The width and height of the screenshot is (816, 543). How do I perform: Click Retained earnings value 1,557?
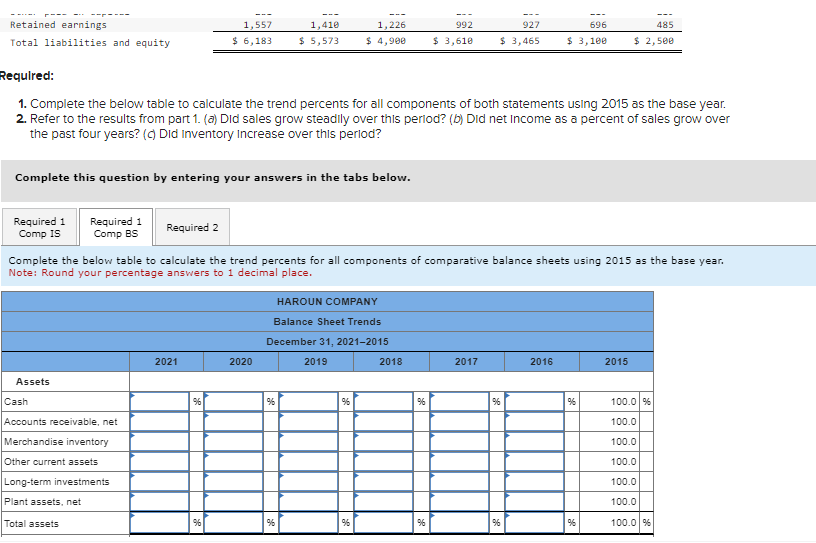tap(258, 24)
